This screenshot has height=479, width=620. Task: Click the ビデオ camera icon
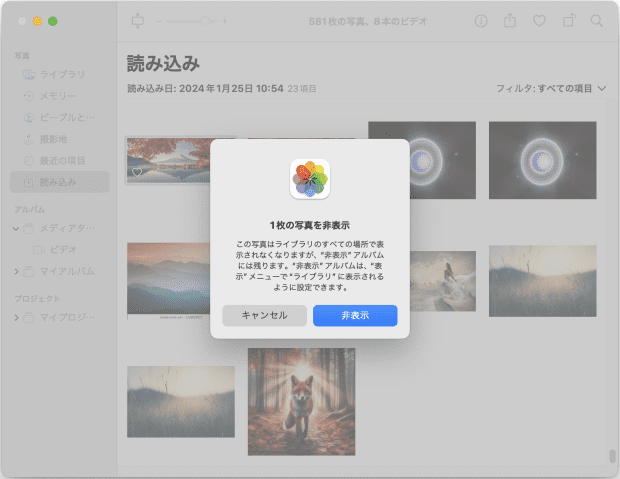[39, 250]
